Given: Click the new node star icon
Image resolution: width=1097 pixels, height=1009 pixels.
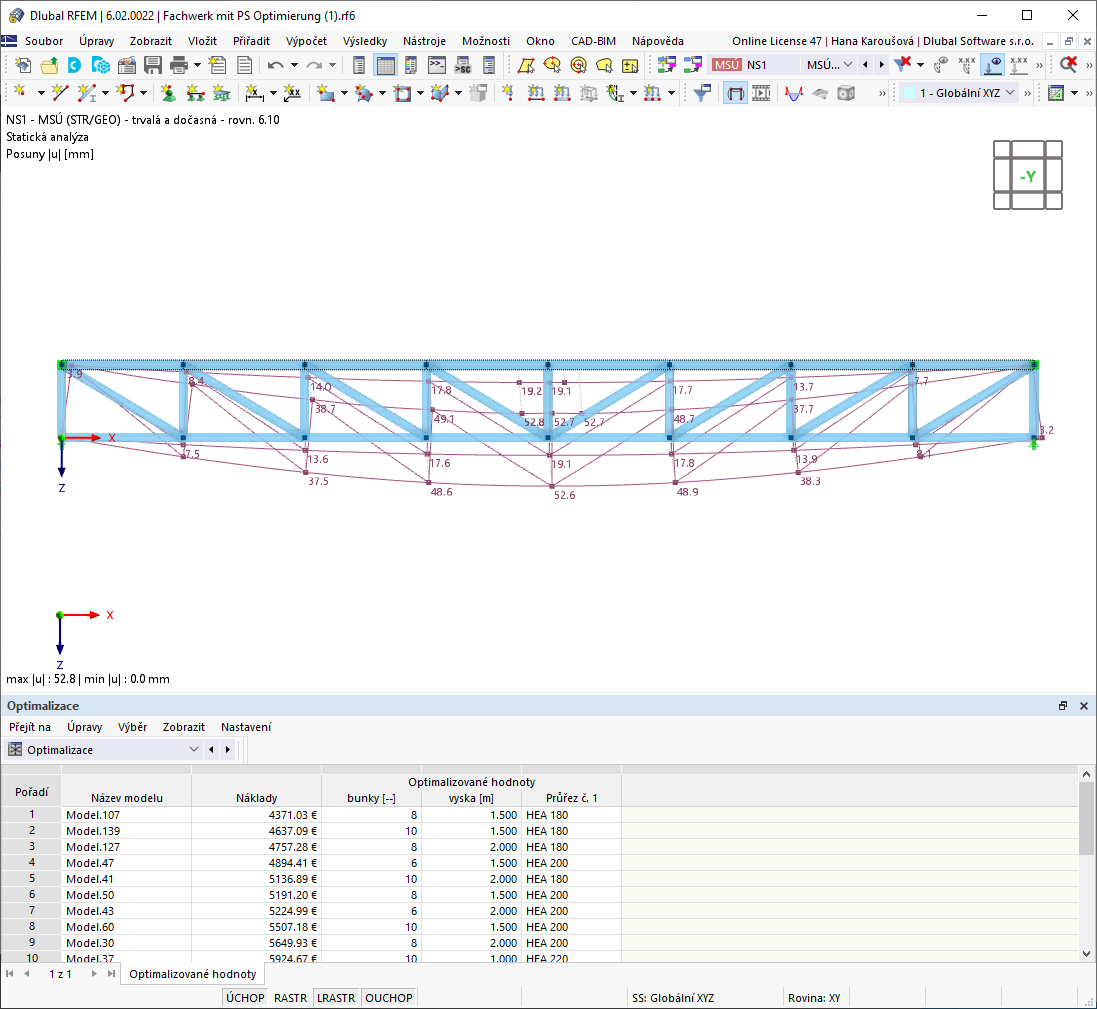Looking at the screenshot, I should pos(20,92).
